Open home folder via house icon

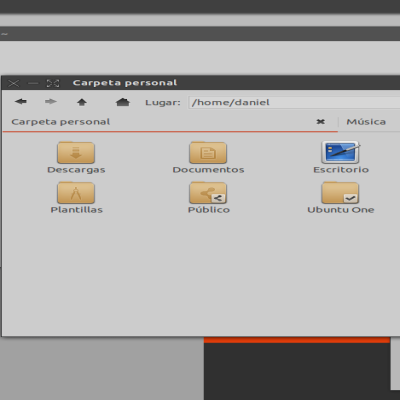[x=123, y=102]
